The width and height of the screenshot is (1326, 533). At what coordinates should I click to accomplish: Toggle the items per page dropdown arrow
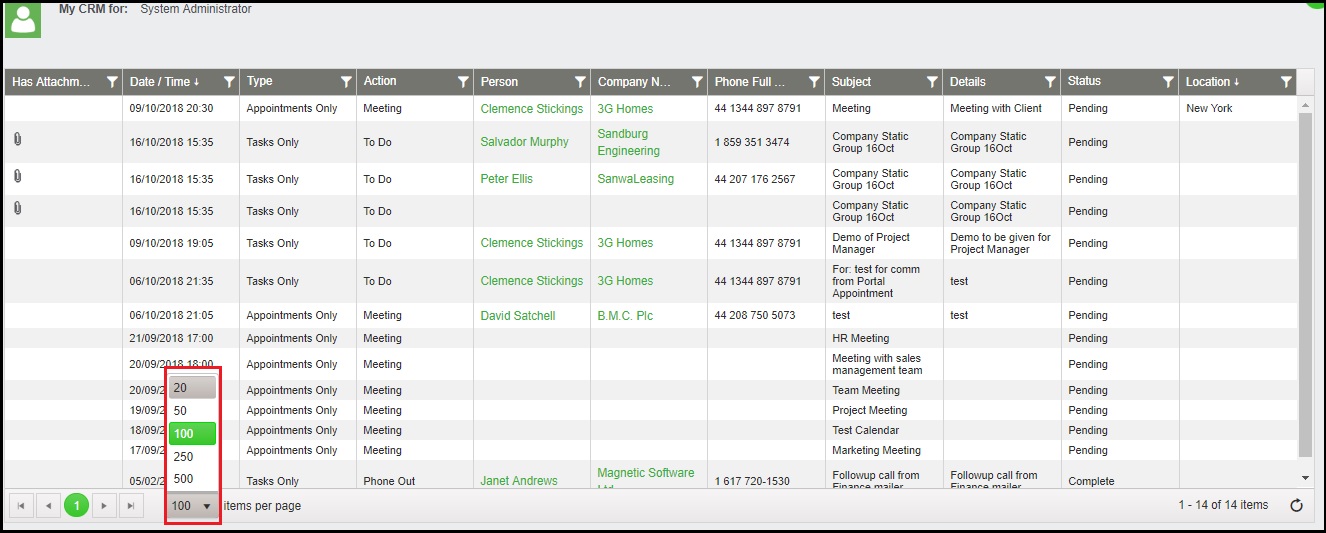pyautogui.click(x=207, y=506)
